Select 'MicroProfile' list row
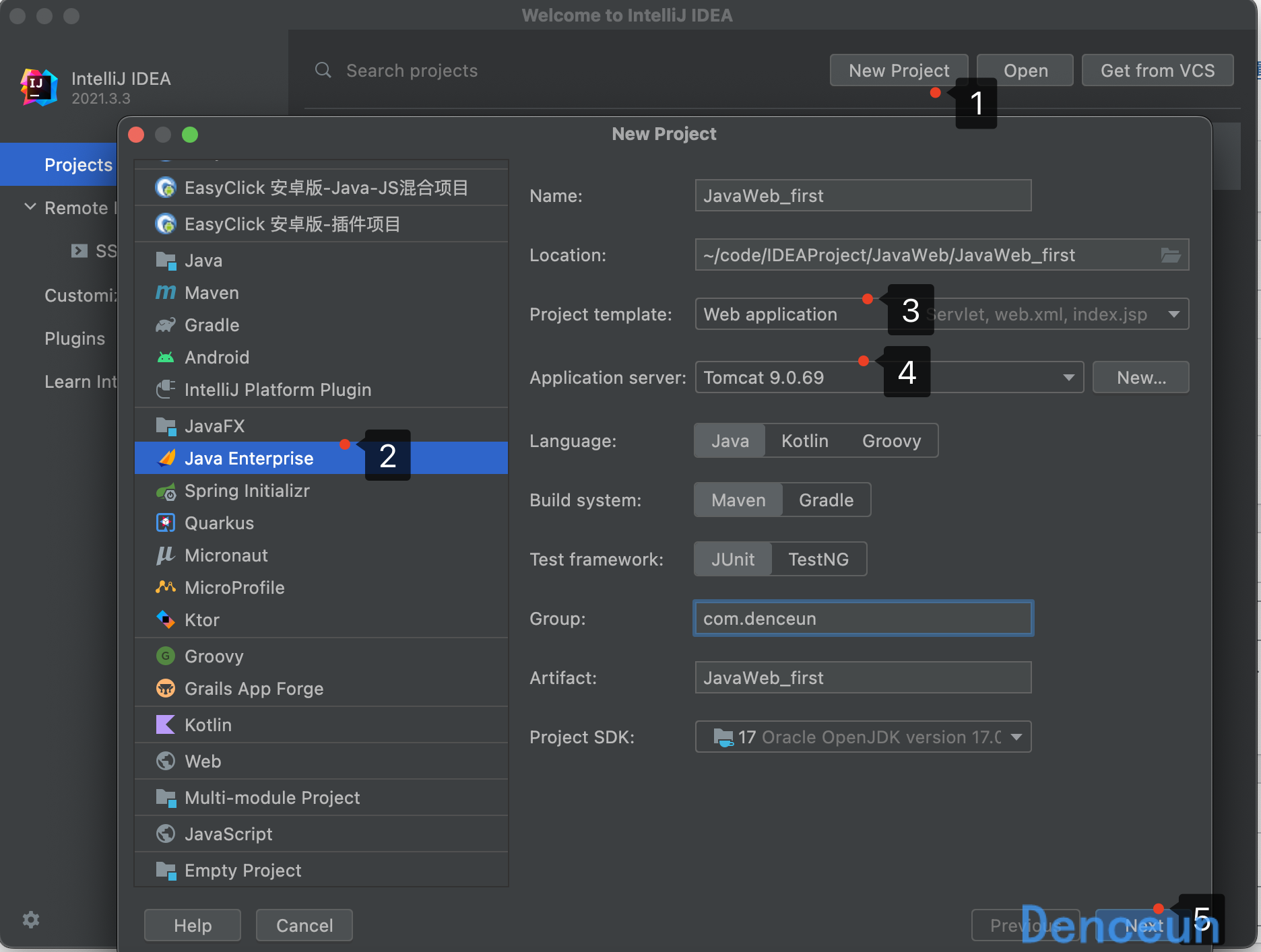 click(x=321, y=587)
